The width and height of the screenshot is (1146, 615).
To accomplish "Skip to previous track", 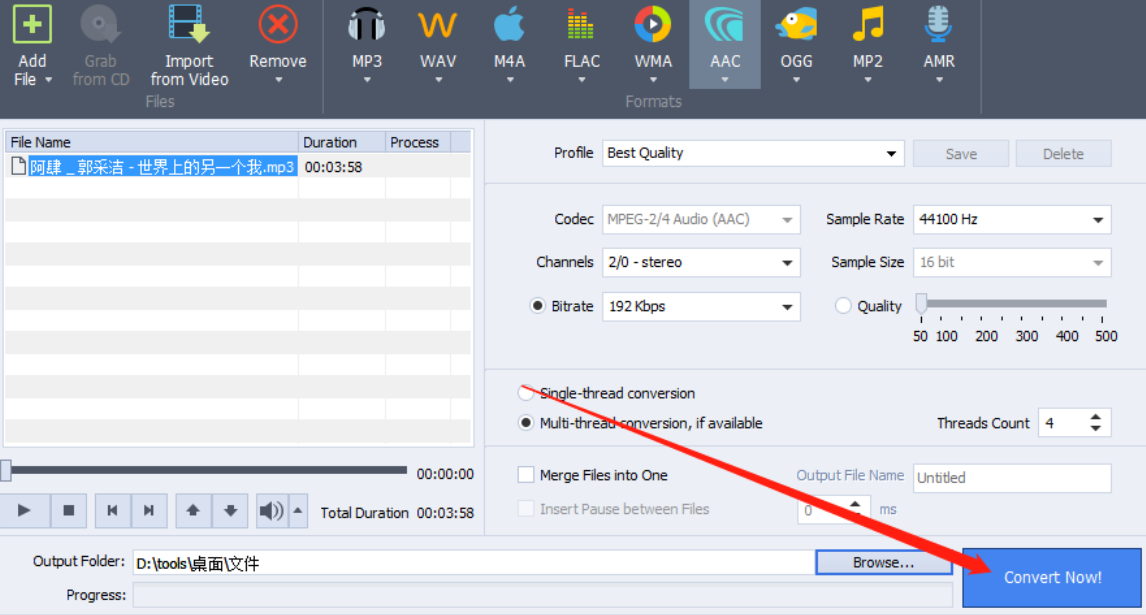I will 113,510.
